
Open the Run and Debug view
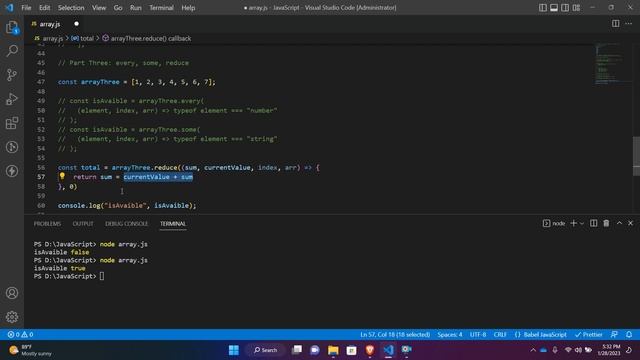pos(12,99)
